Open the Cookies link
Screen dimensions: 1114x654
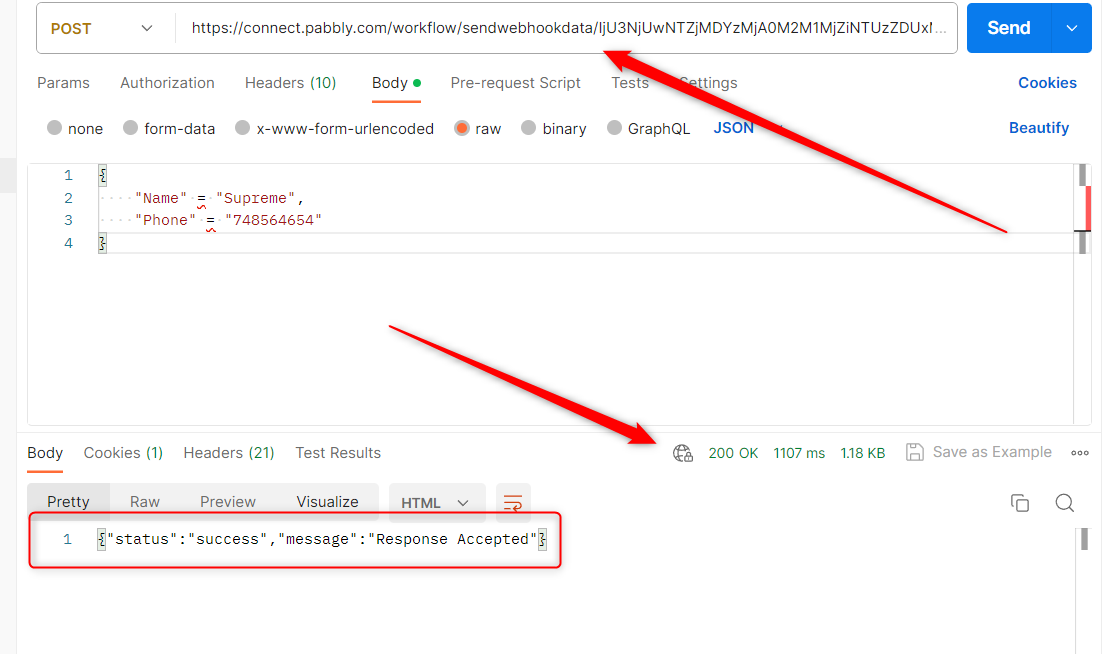point(1047,83)
